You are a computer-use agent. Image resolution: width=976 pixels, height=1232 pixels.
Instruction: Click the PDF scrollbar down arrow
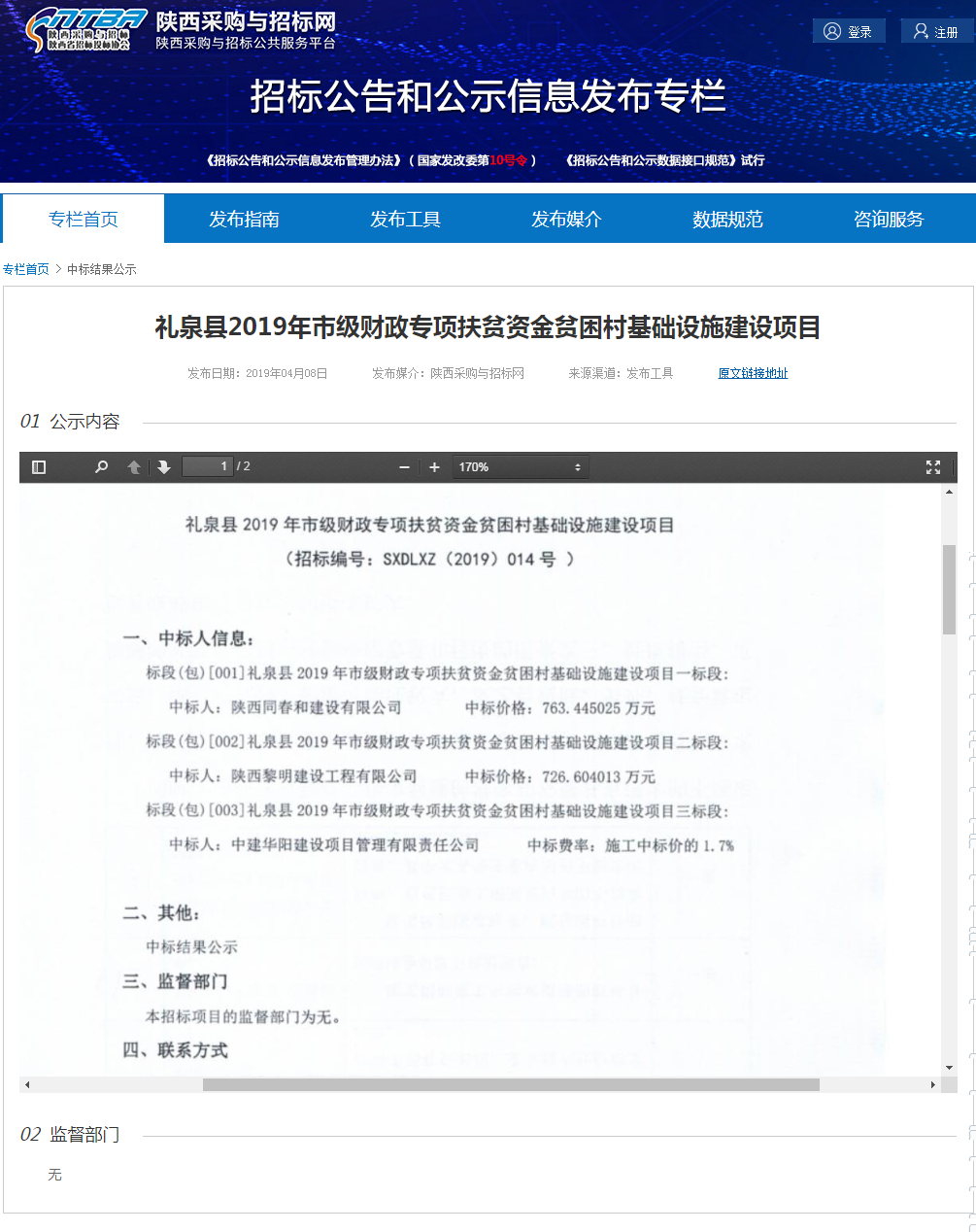point(949,1068)
